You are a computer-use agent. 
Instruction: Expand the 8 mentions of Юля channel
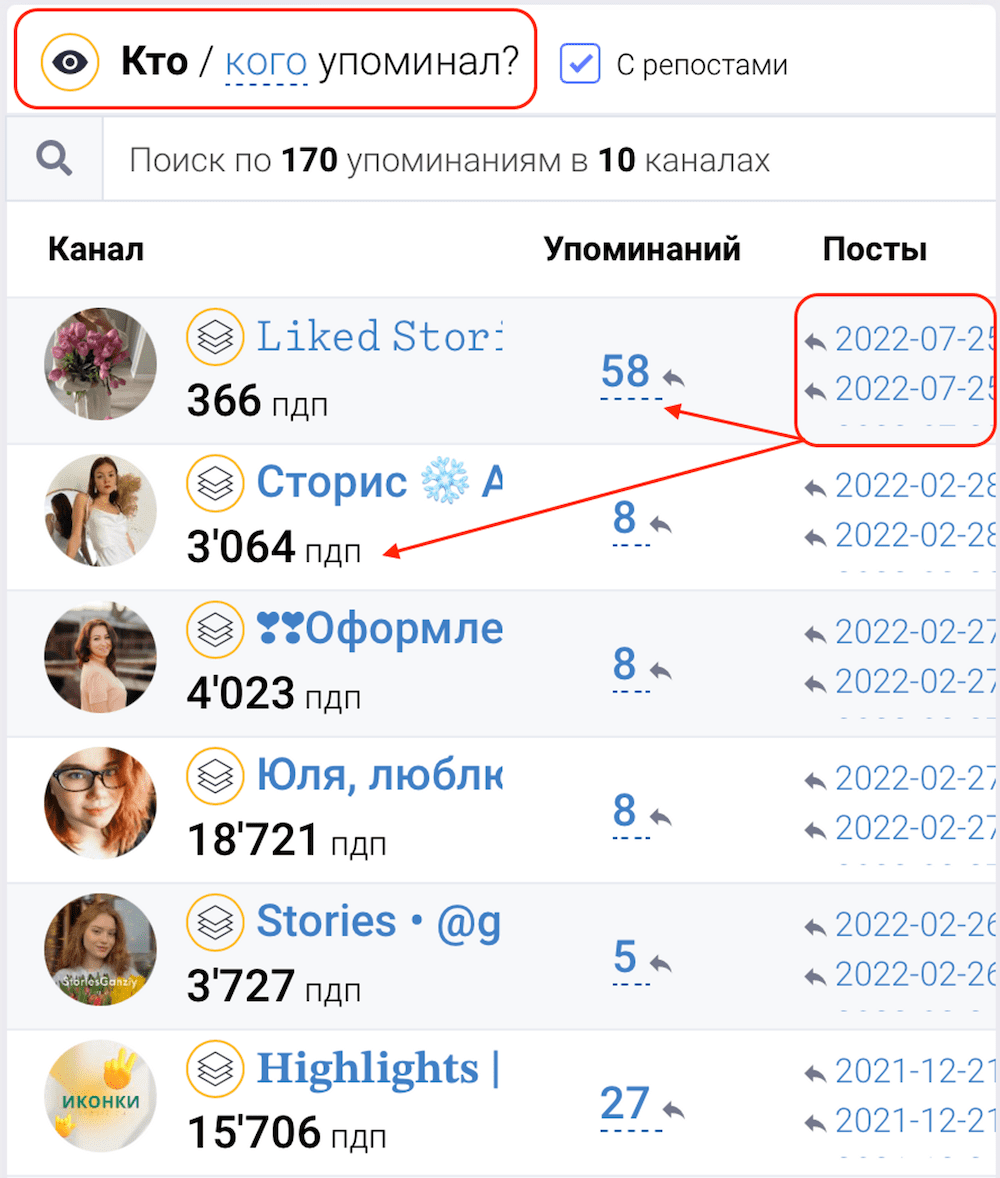pos(625,810)
